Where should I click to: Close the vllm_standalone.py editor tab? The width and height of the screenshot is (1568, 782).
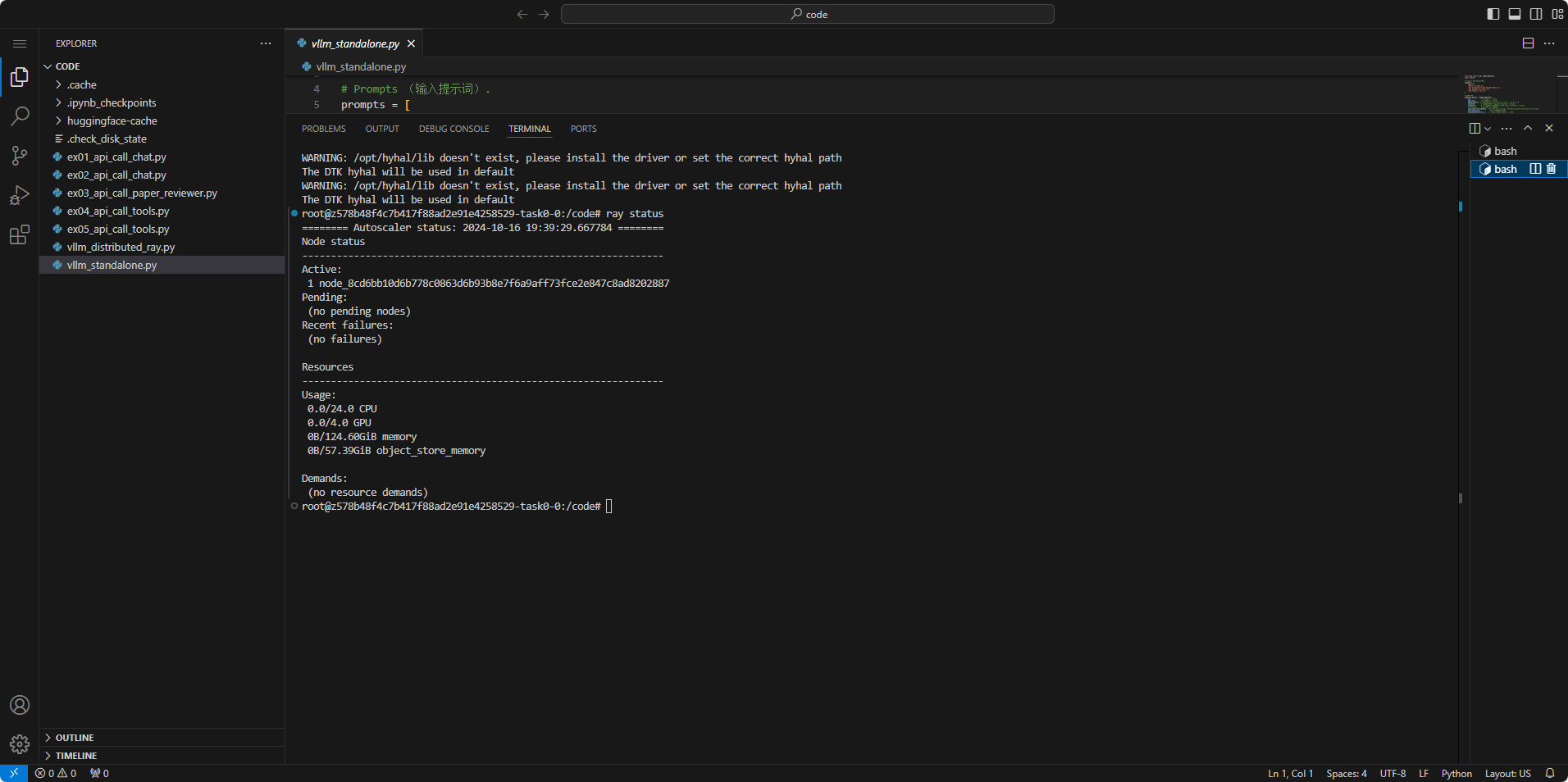(411, 43)
